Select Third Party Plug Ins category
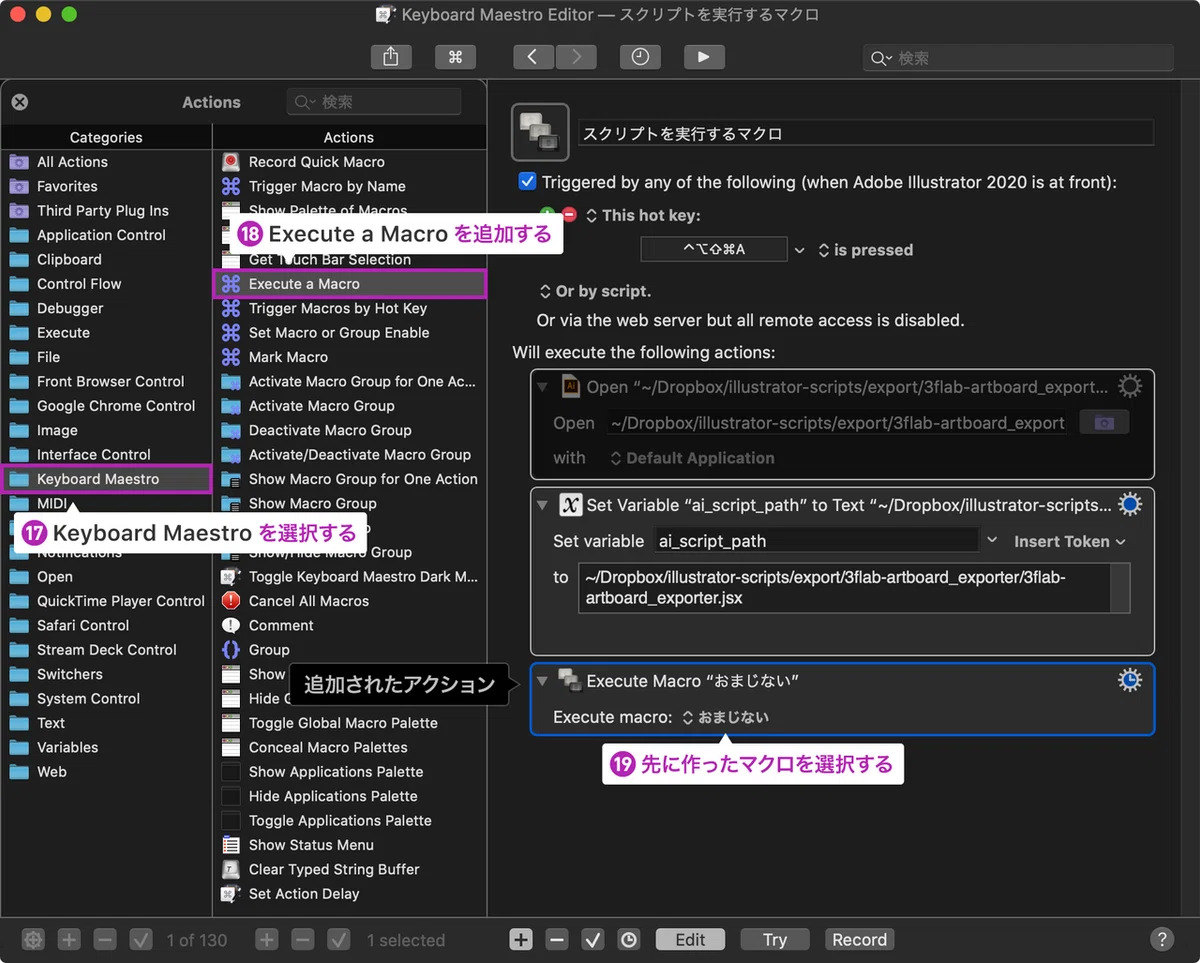Screen dimensions: 1200x963 pos(107,211)
